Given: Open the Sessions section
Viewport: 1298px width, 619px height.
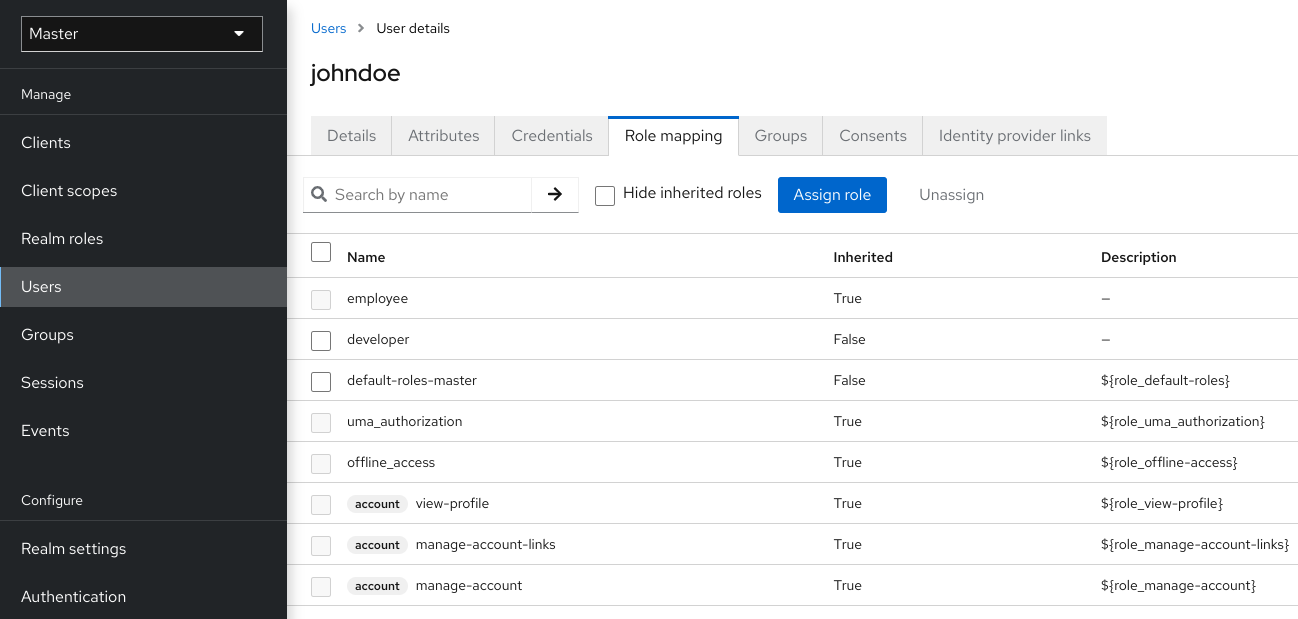Looking at the screenshot, I should [x=52, y=382].
